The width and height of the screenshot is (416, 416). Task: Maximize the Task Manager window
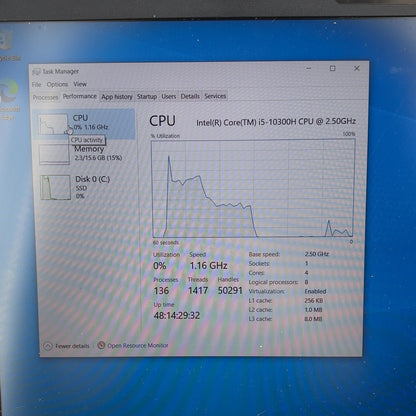click(x=332, y=68)
